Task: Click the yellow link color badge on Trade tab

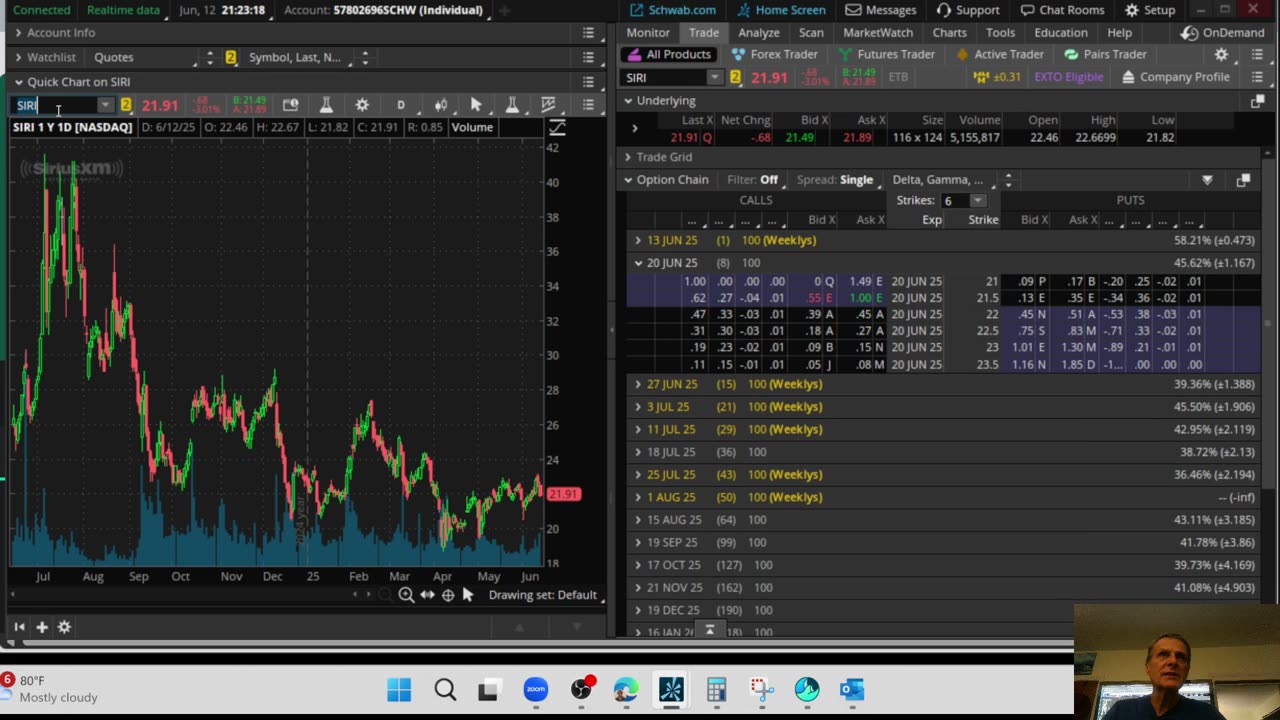Action: tap(735, 77)
